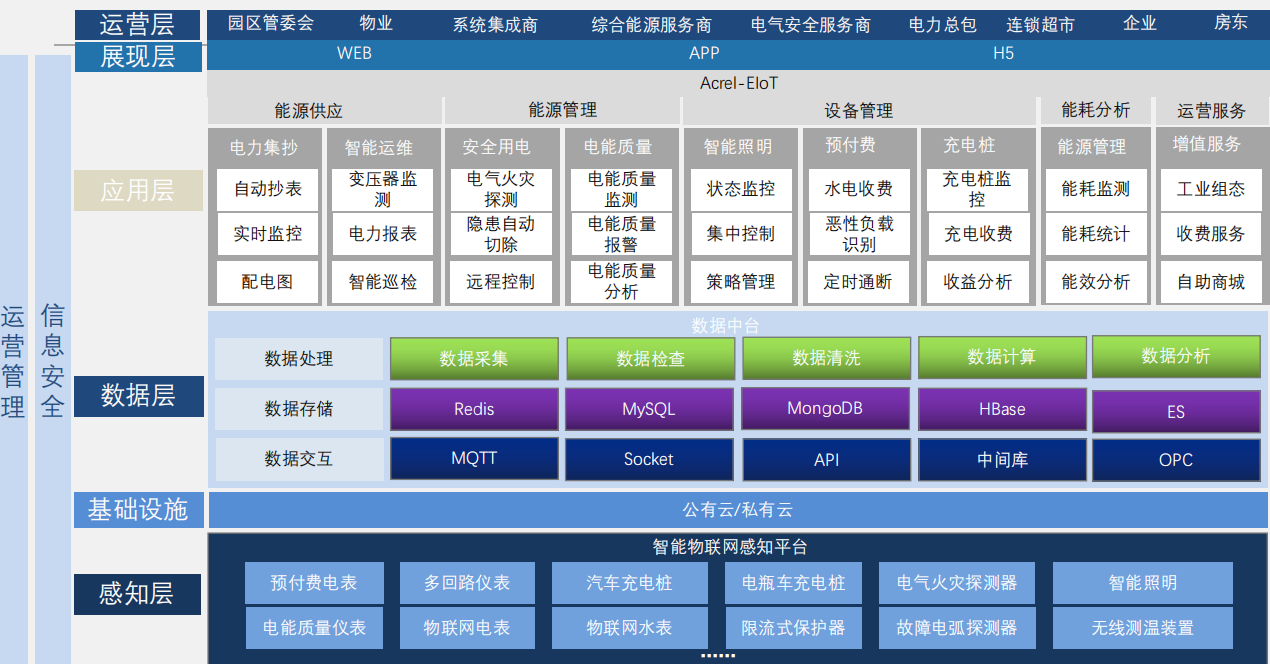The width and height of the screenshot is (1270, 664).
Task: Select the 电能质量监测 module
Action: pyautogui.click(x=621, y=189)
